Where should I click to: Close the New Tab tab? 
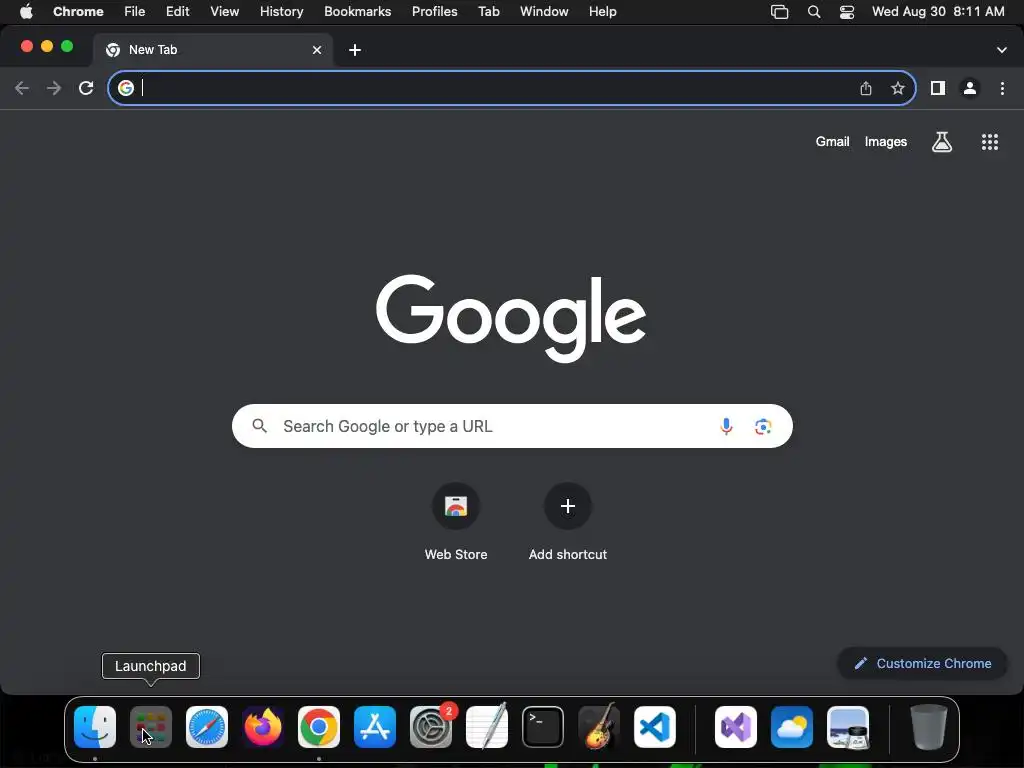click(x=317, y=50)
